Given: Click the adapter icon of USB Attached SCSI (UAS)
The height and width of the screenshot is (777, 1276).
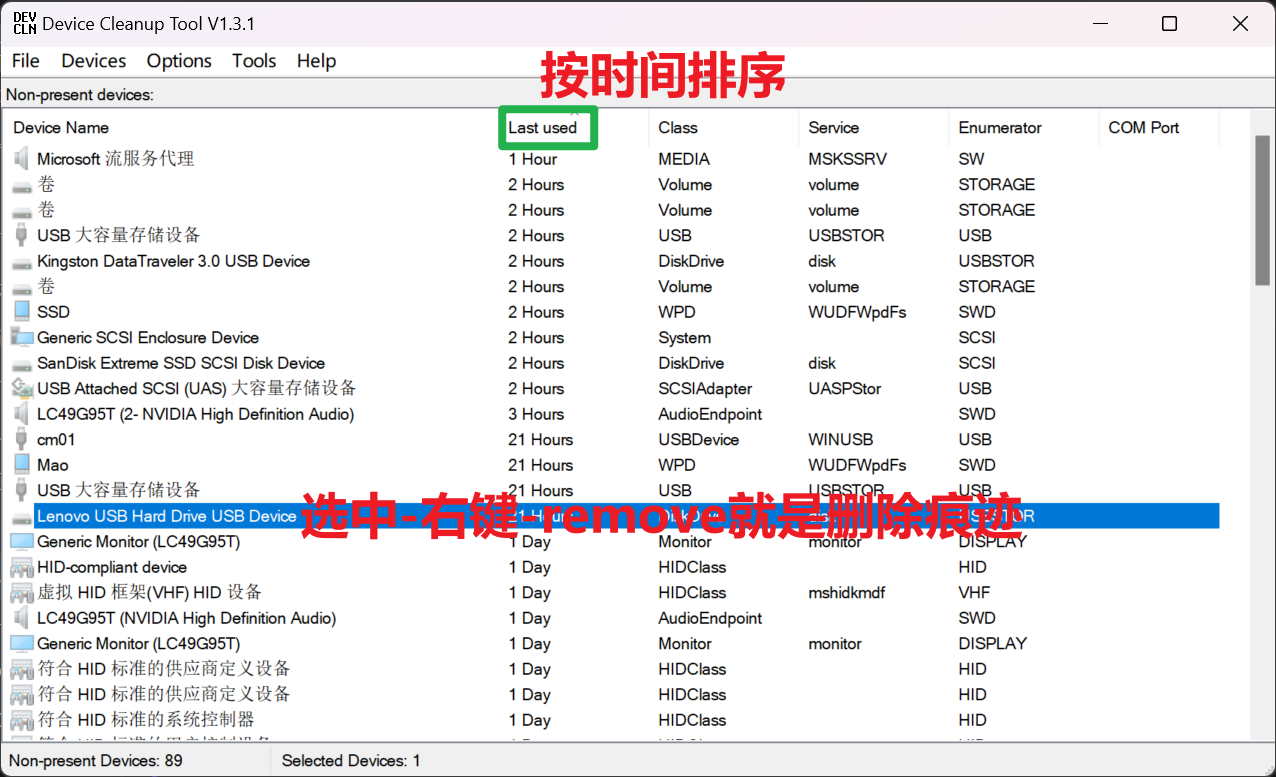Looking at the screenshot, I should 21,388.
